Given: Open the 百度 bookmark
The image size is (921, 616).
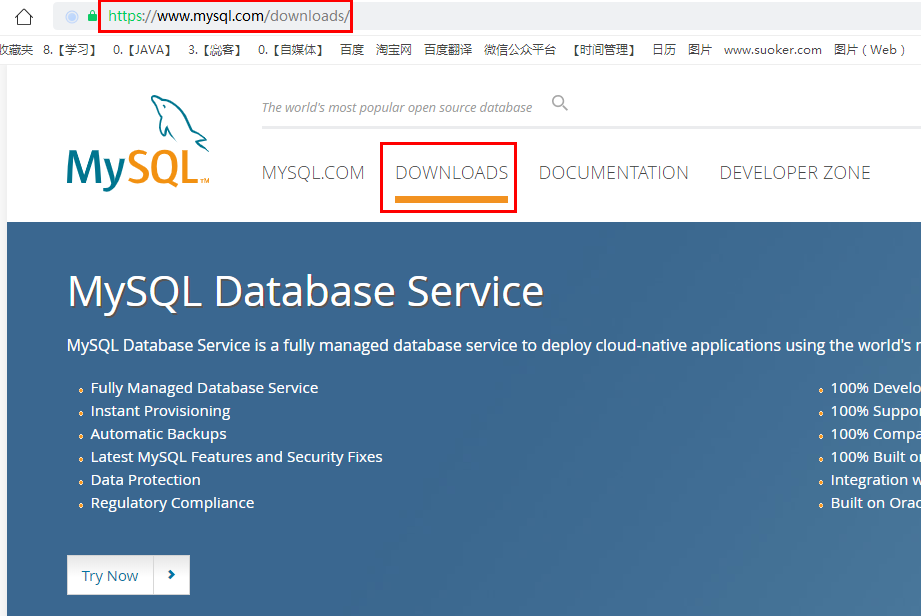Looking at the screenshot, I should click(x=351, y=49).
